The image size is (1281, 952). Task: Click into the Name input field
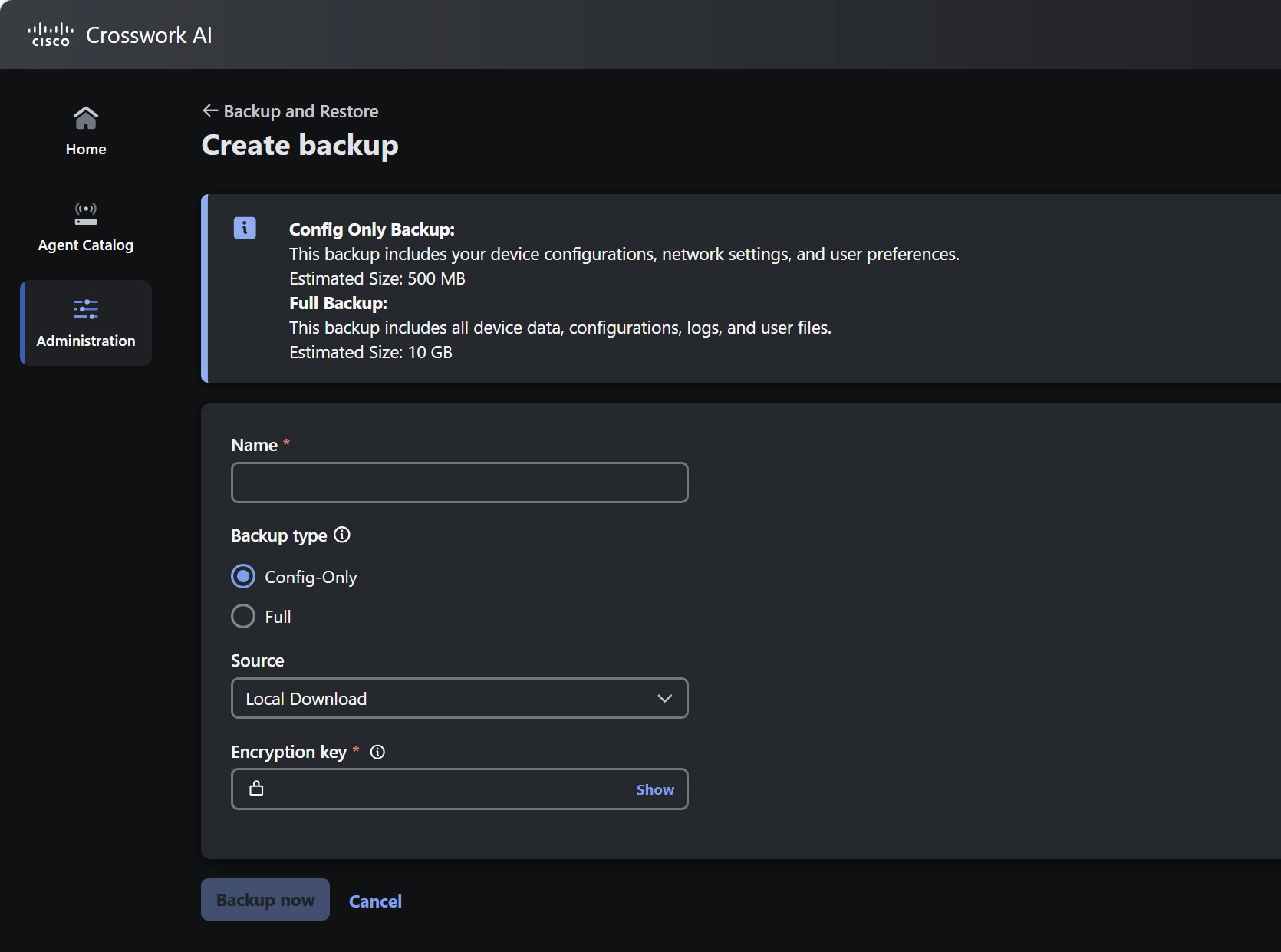tap(459, 483)
